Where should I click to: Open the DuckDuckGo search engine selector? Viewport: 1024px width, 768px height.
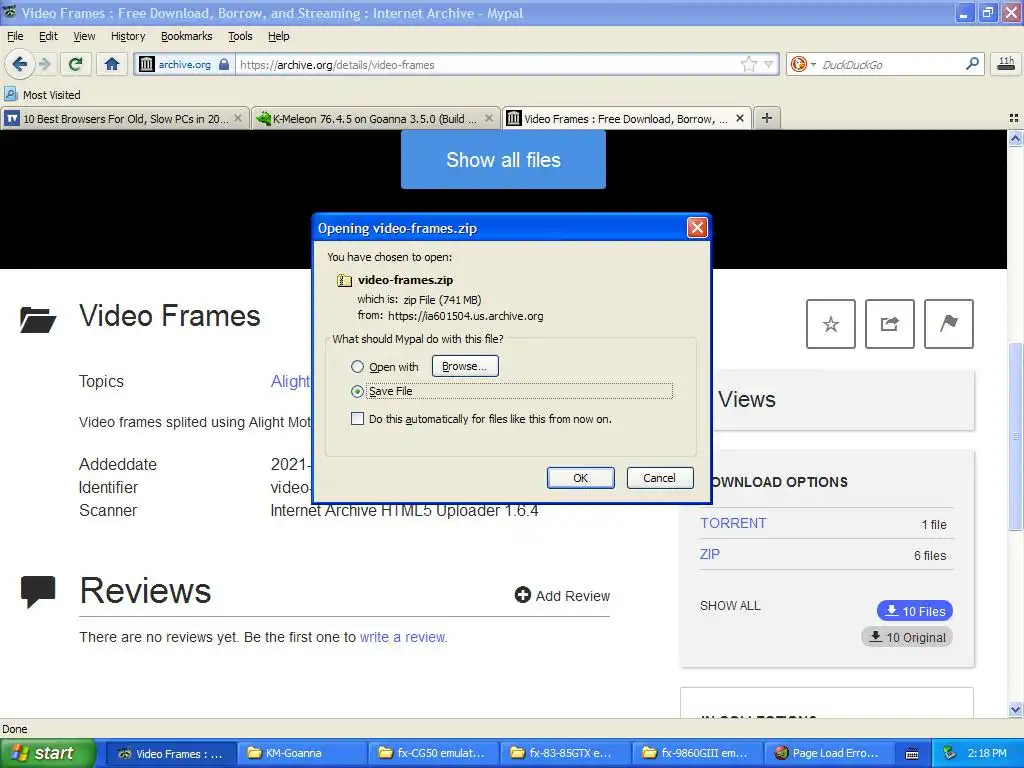tap(803, 64)
